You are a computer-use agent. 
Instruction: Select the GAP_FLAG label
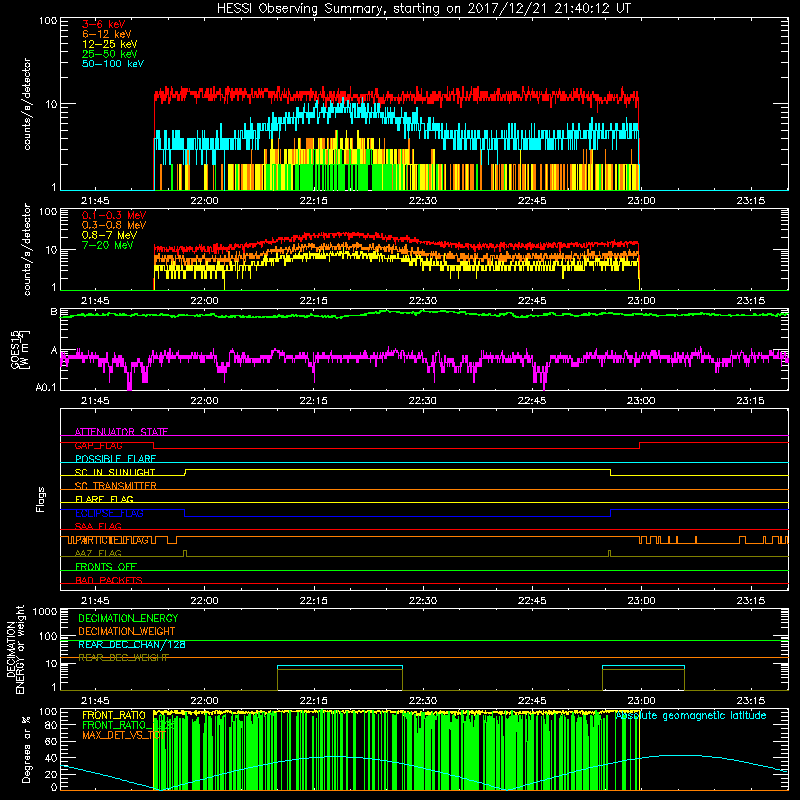click(x=98, y=445)
